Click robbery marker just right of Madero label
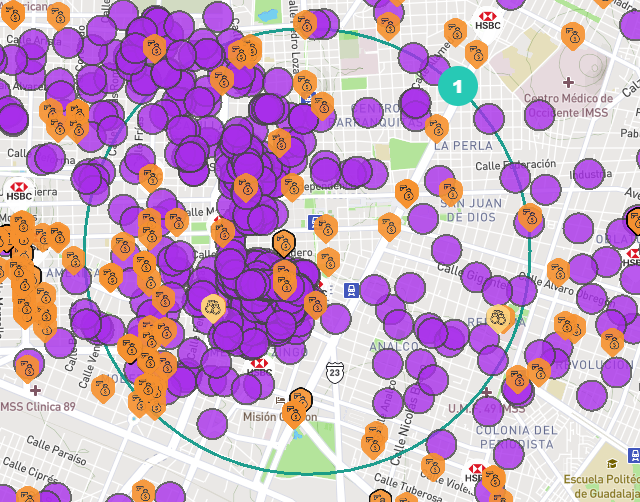The width and height of the screenshot is (640, 502). [328, 261]
